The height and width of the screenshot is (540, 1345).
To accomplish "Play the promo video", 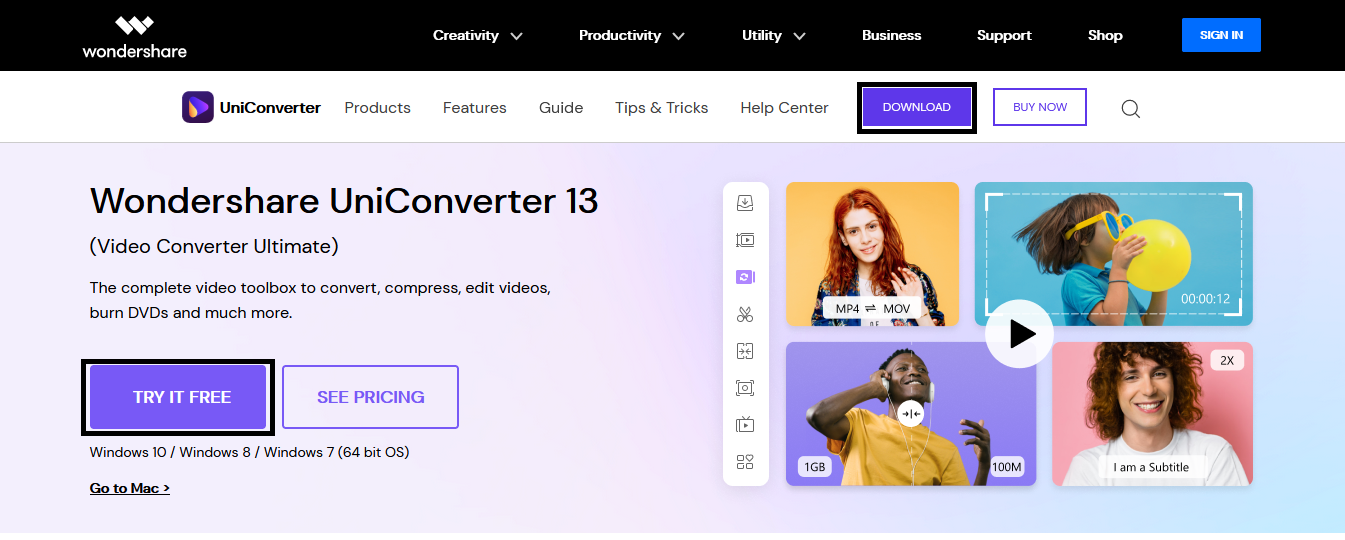I will point(1019,333).
